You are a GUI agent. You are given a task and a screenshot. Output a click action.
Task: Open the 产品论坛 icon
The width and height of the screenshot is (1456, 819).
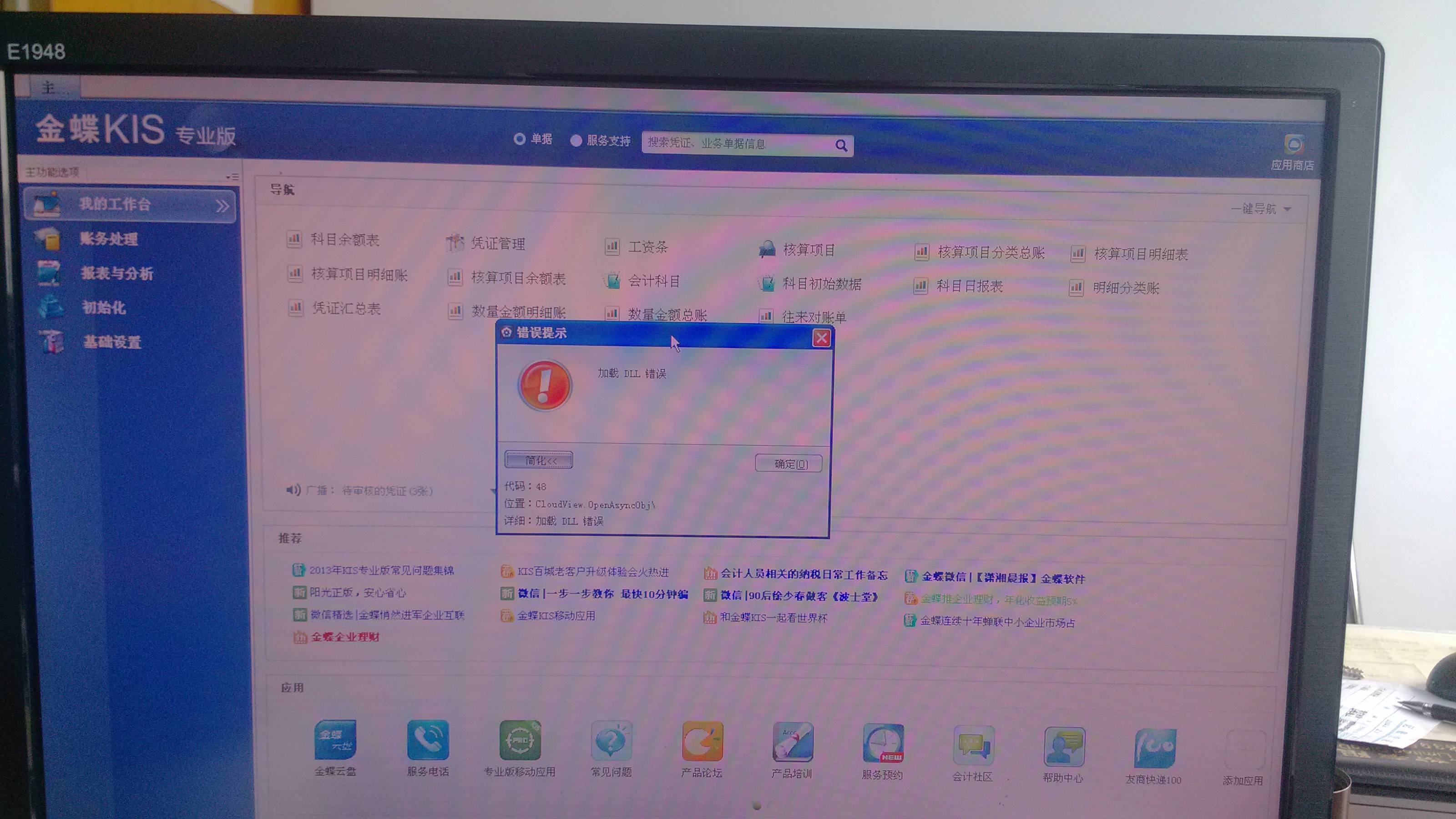pyautogui.click(x=703, y=742)
